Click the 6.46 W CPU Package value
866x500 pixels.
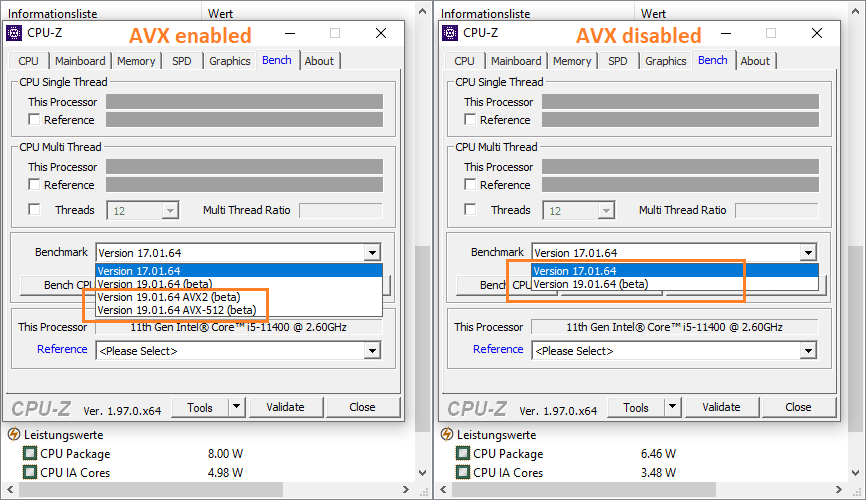pyautogui.click(x=658, y=454)
